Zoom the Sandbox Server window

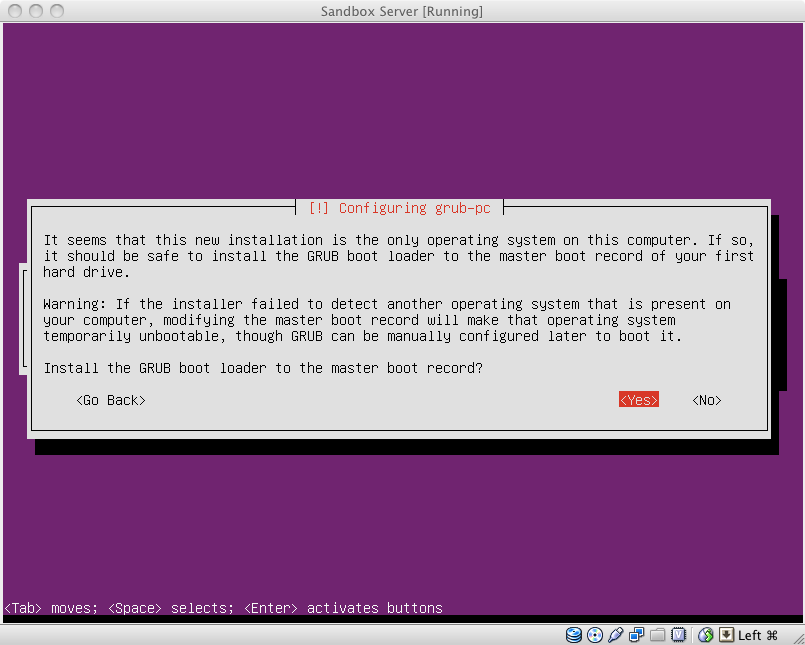pos(57,11)
